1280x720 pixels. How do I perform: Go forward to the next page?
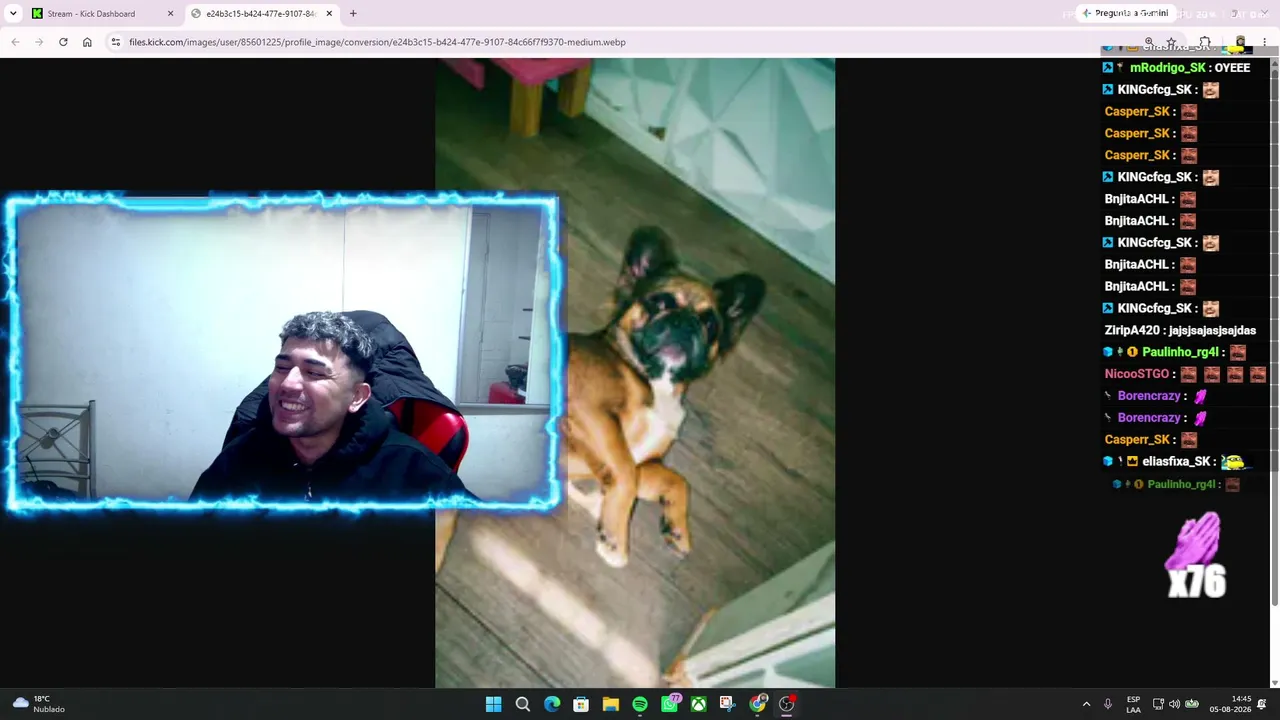39,42
